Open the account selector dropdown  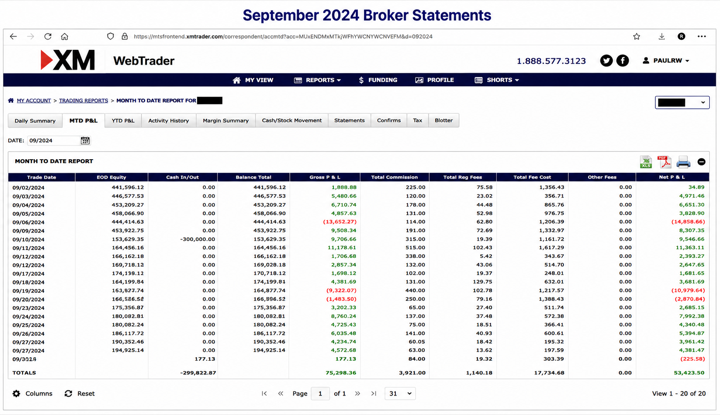pyautogui.click(x=682, y=102)
